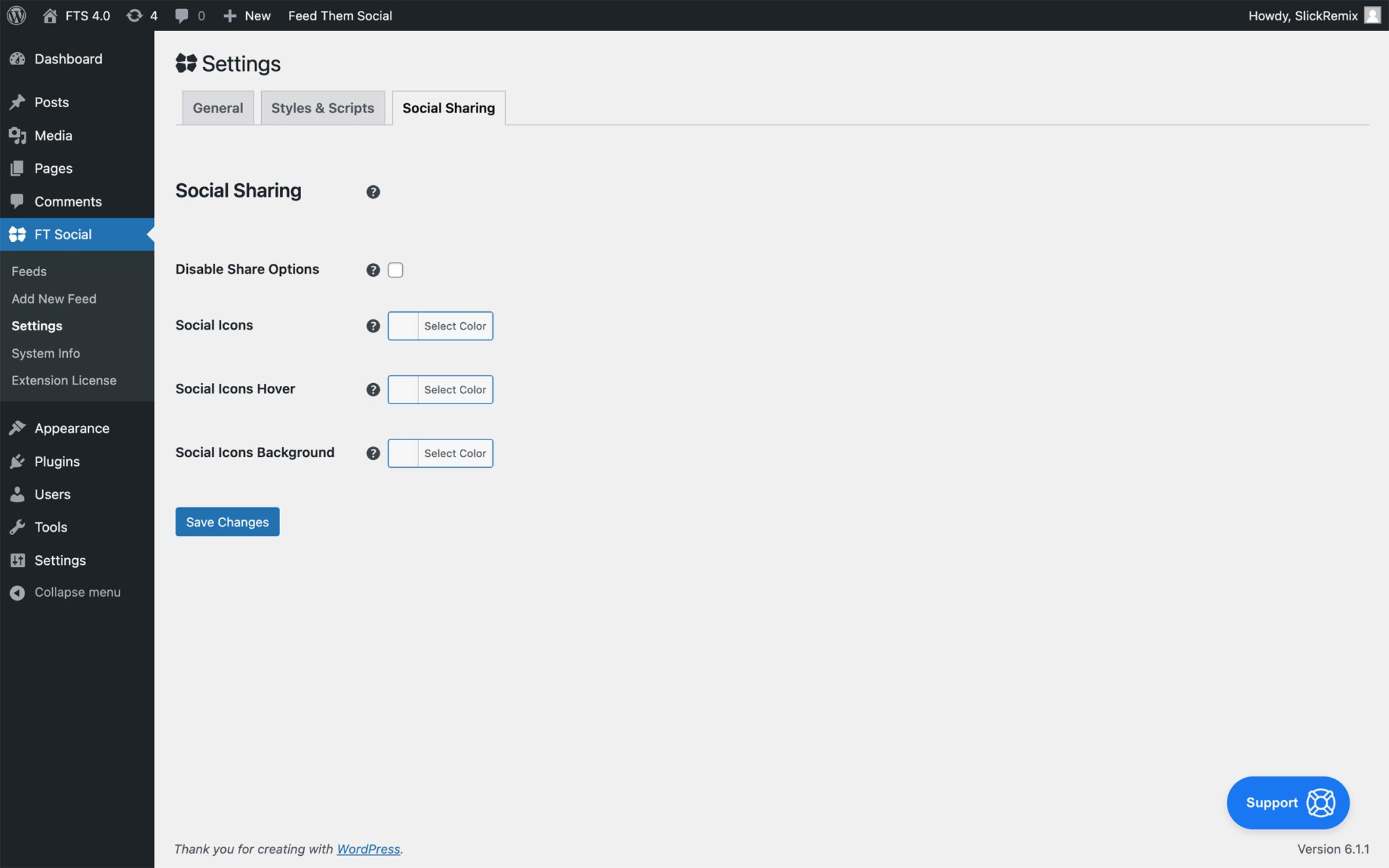The height and width of the screenshot is (868, 1389).
Task: Click the Save Changes button
Action: point(227,521)
